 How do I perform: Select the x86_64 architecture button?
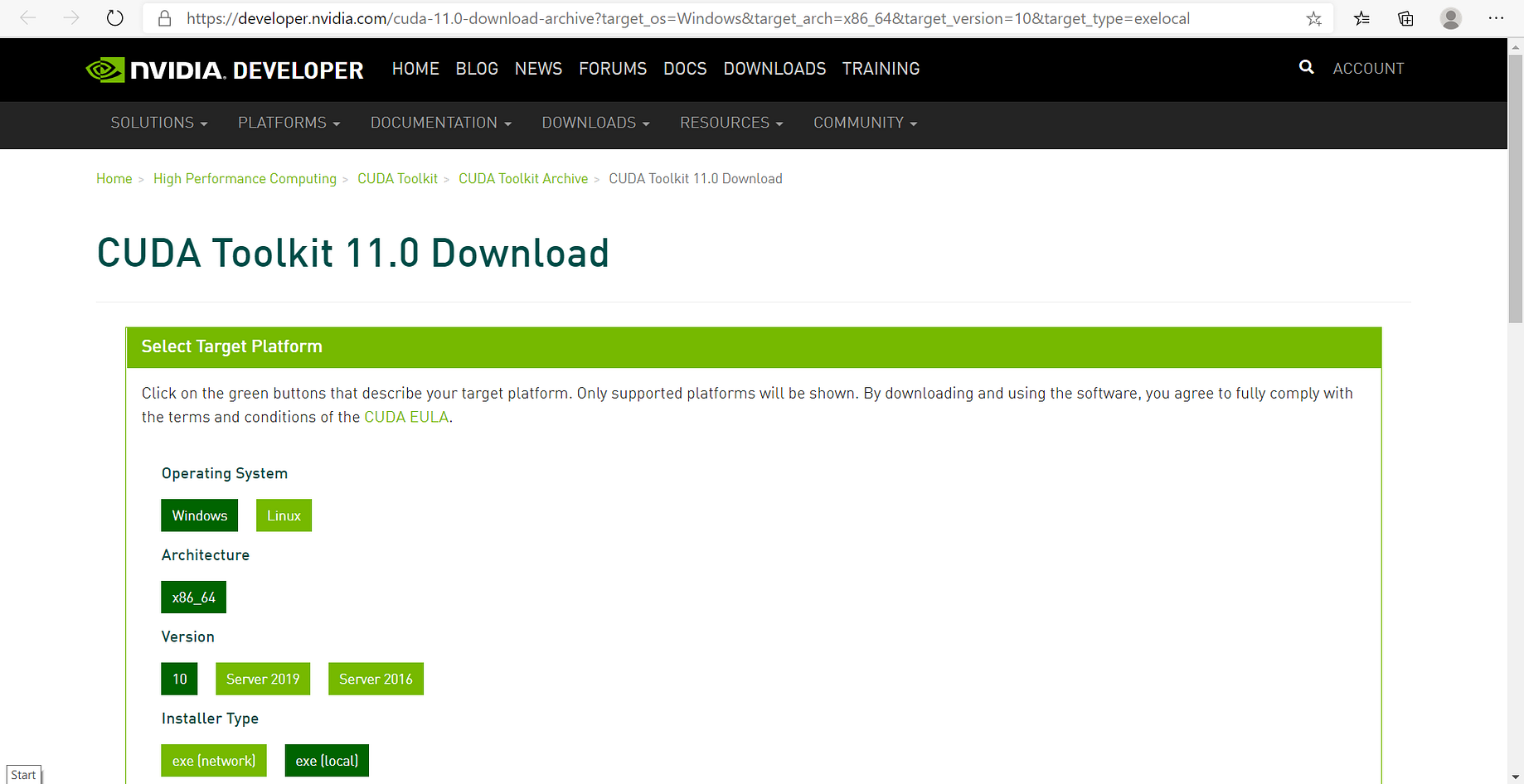coord(193,598)
